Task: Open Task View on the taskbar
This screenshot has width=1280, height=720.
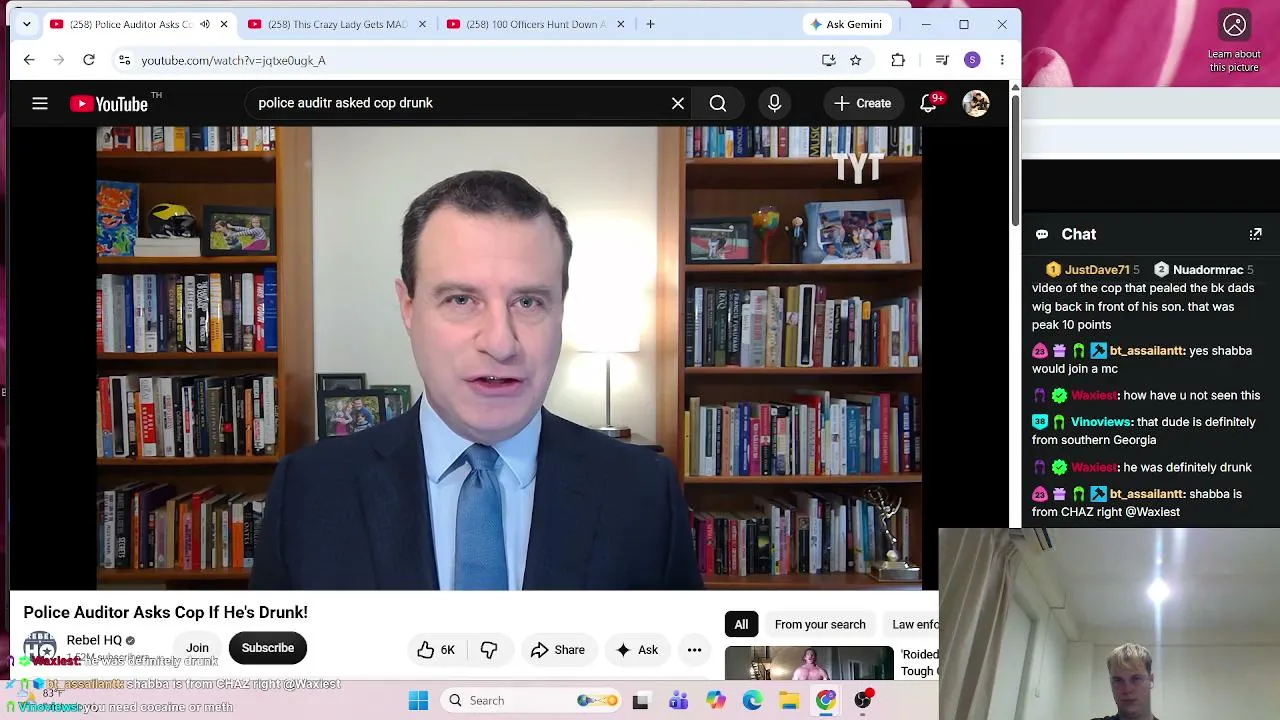Action: 640,700
